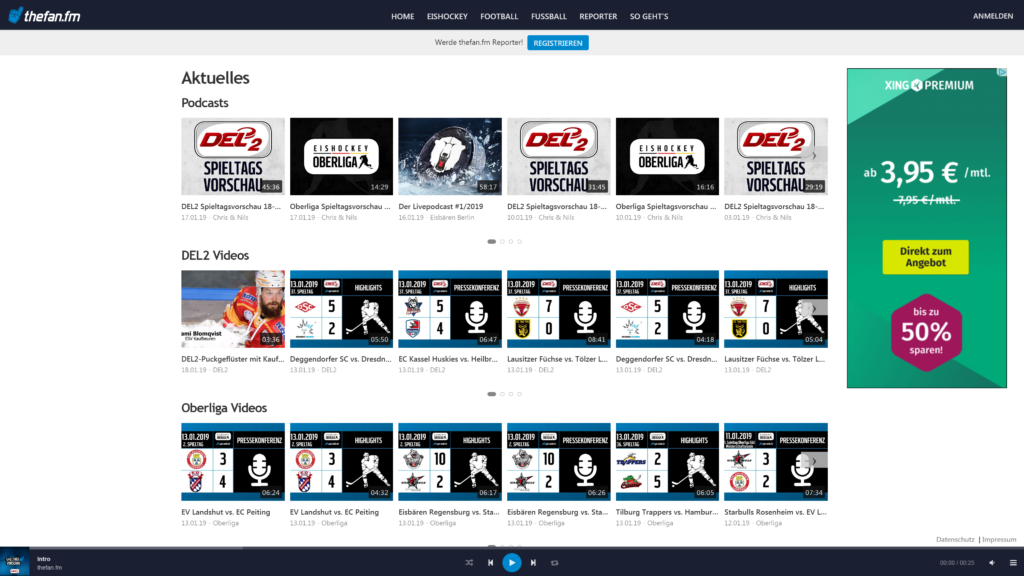Play the 06:26 Eisbären Regensburg Pressekonferenz video
The width and height of the screenshot is (1024, 576).
pos(558,462)
